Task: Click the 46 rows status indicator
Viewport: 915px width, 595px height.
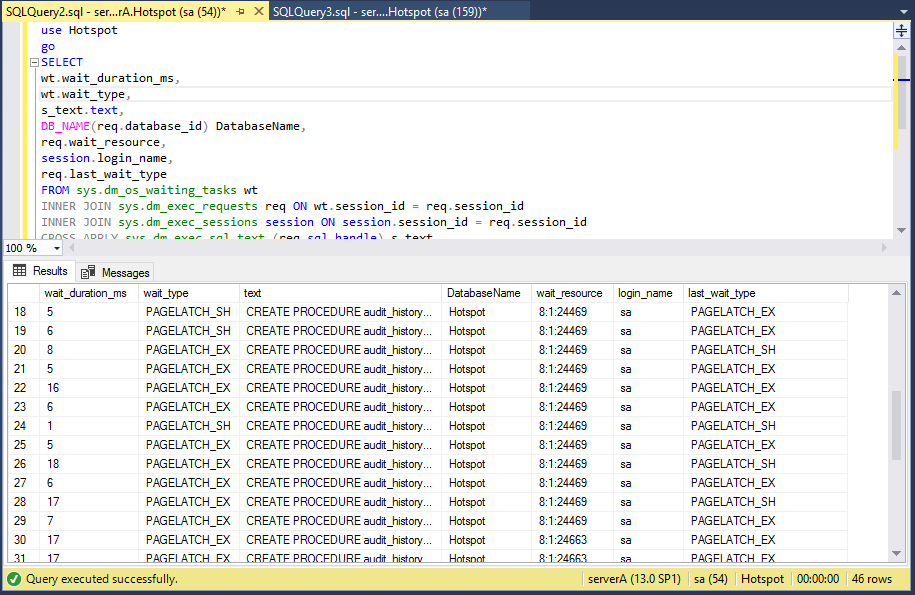Action: pyautogui.click(x=872, y=579)
